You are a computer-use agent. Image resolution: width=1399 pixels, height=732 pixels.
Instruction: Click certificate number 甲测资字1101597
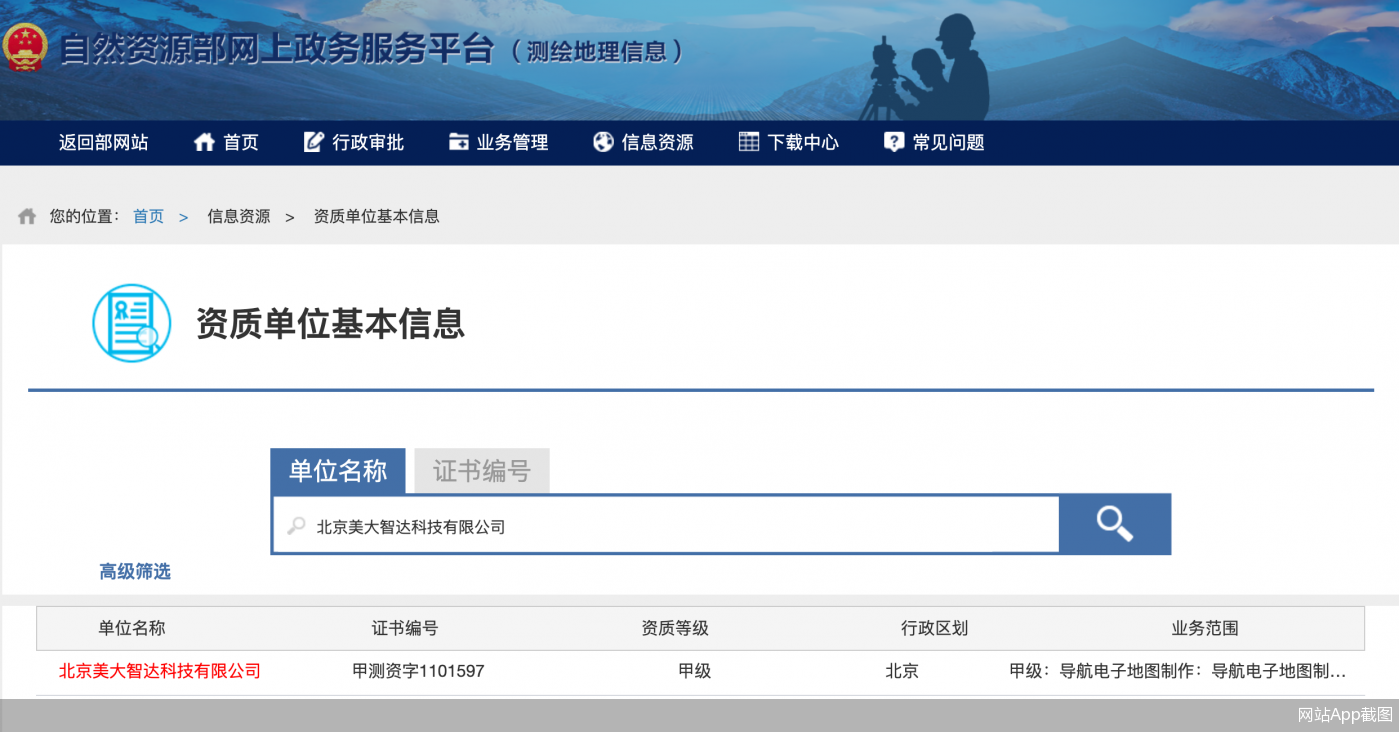click(x=418, y=671)
